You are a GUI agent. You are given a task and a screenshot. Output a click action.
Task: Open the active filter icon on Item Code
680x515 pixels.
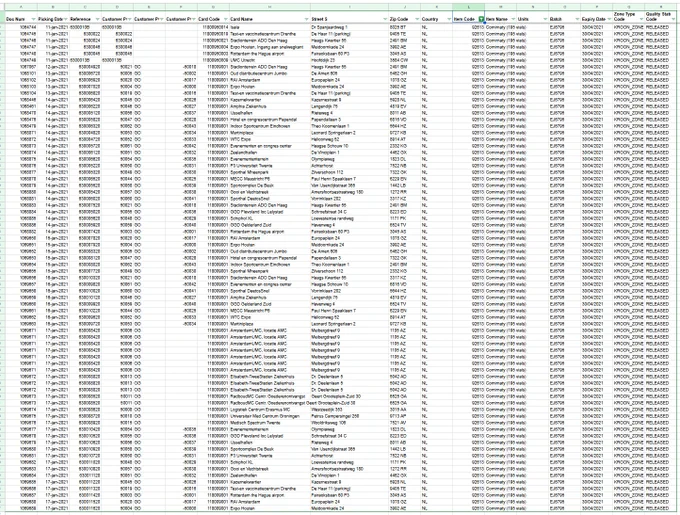tap(481, 19)
